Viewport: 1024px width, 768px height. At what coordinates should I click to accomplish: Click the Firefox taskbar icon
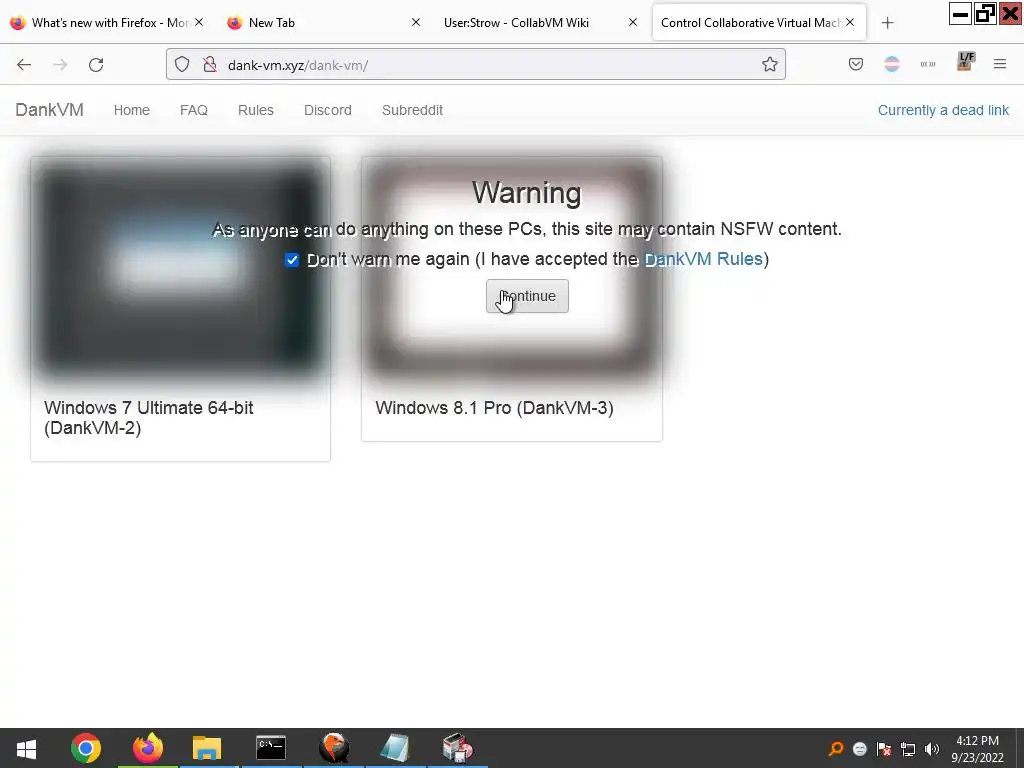[148, 748]
